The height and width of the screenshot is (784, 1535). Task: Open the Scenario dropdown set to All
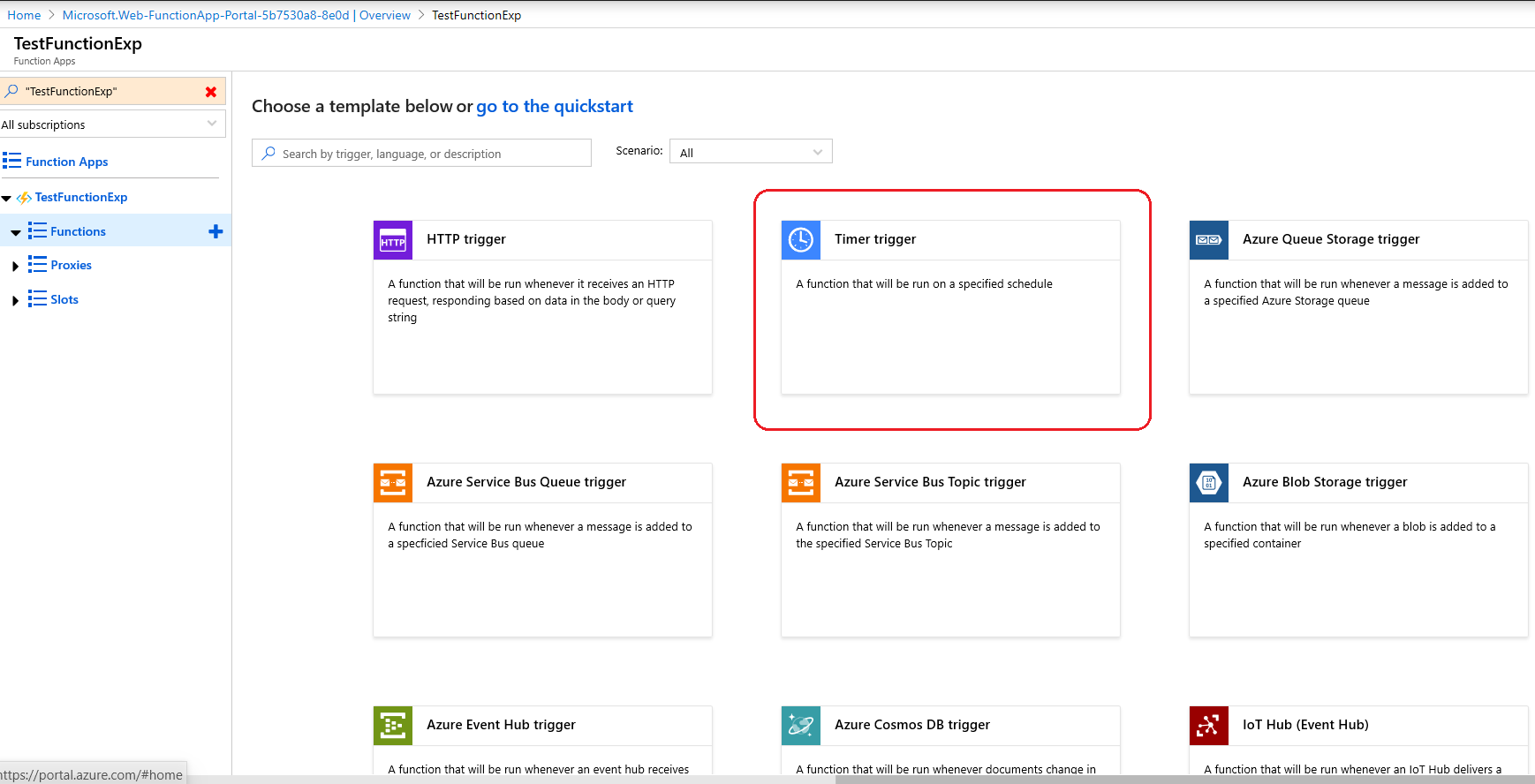pos(751,152)
